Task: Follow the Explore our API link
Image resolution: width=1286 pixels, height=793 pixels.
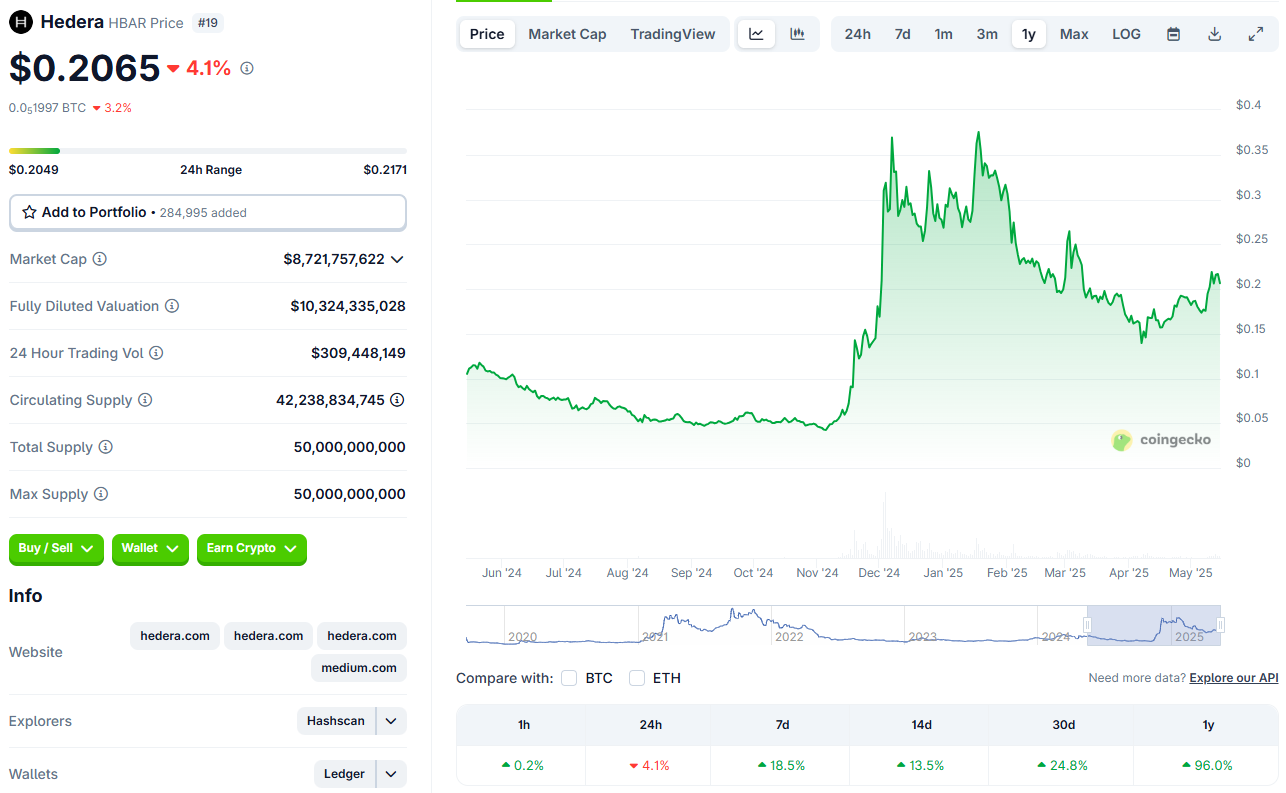Action: (1234, 678)
